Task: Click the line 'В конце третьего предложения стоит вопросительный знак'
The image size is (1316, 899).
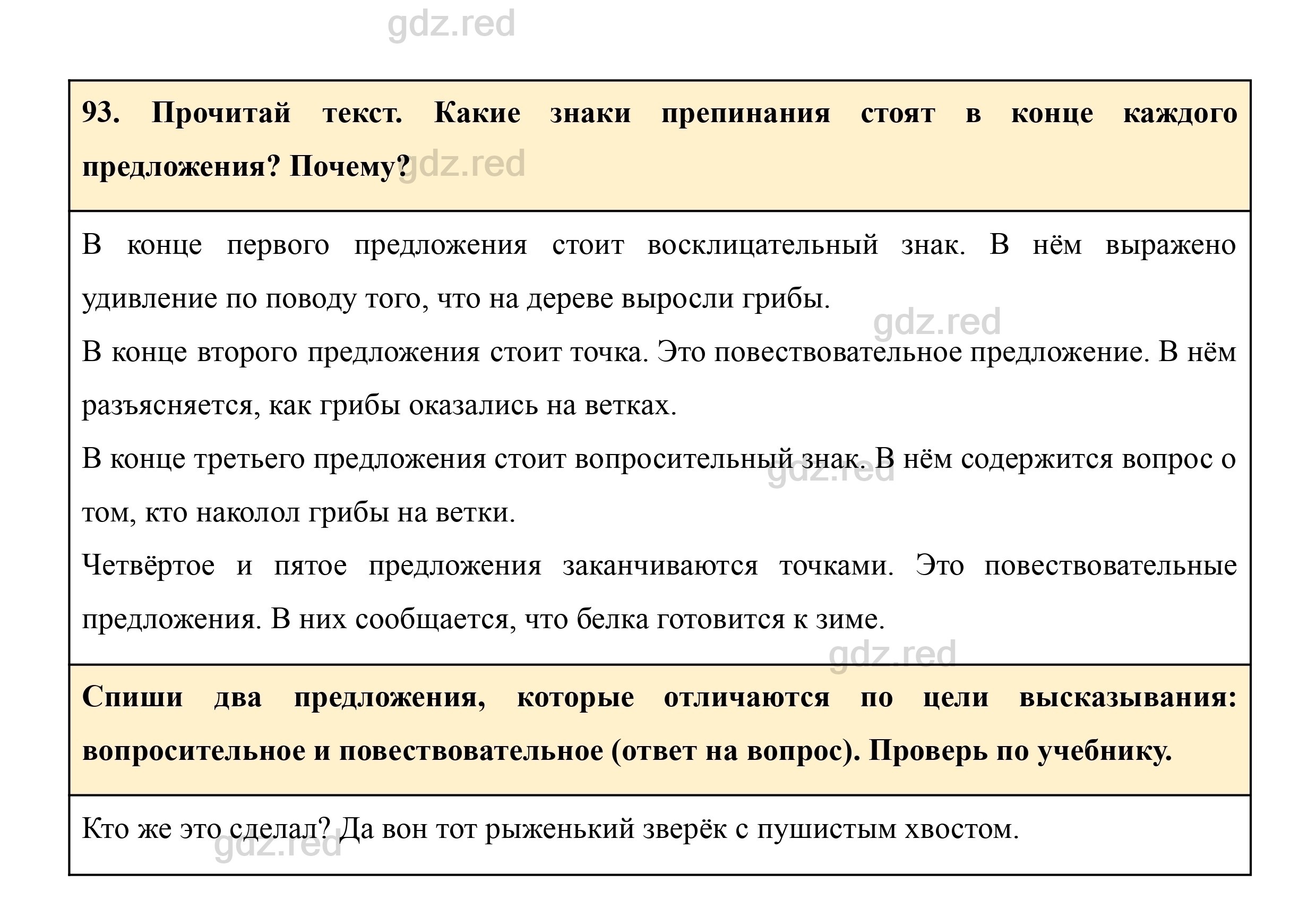Action: pos(659,459)
